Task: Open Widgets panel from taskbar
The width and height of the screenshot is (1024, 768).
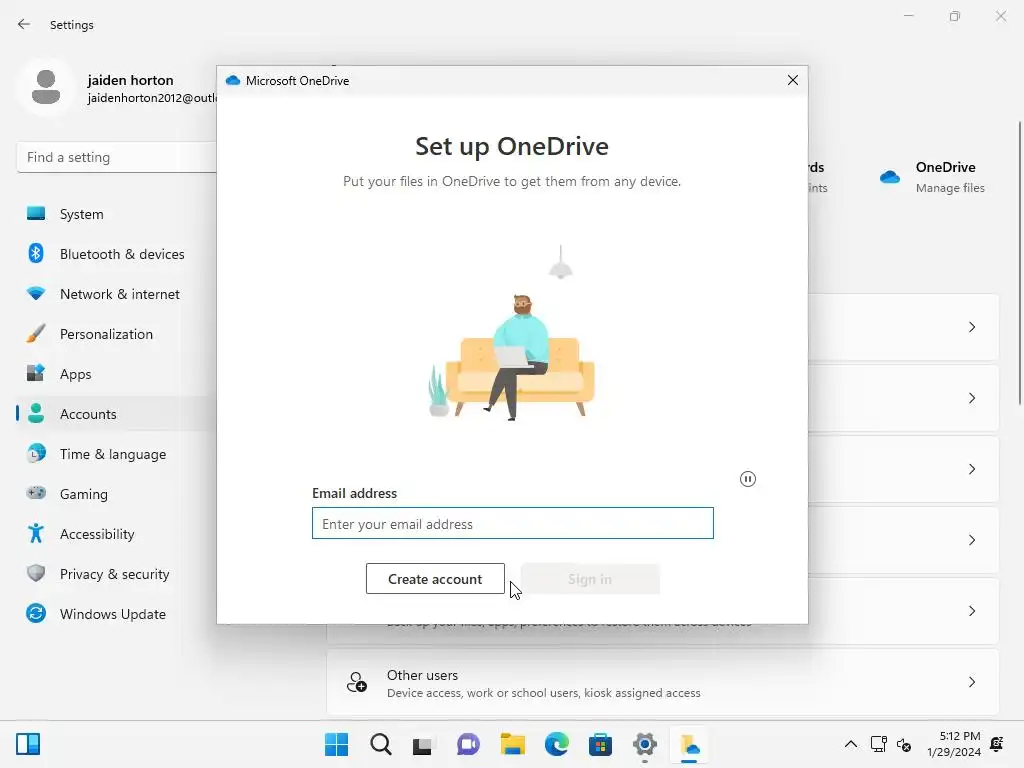Action: click(28, 744)
